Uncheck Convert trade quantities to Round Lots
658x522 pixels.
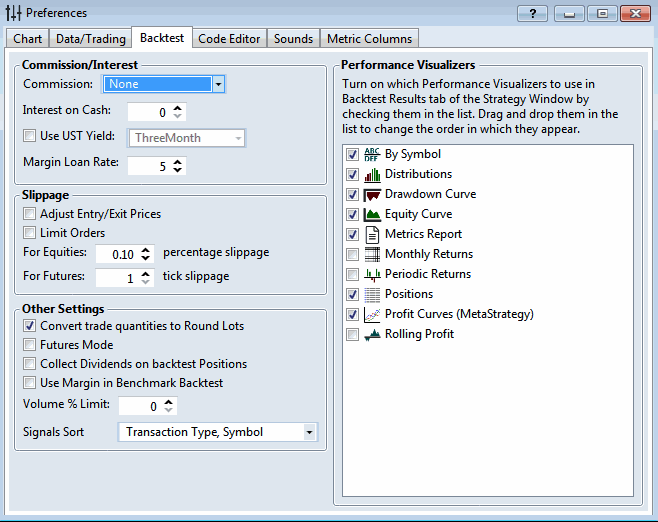point(30,326)
